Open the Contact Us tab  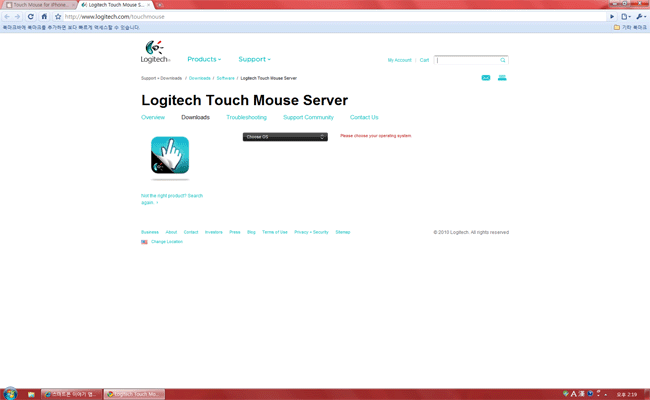[364, 117]
